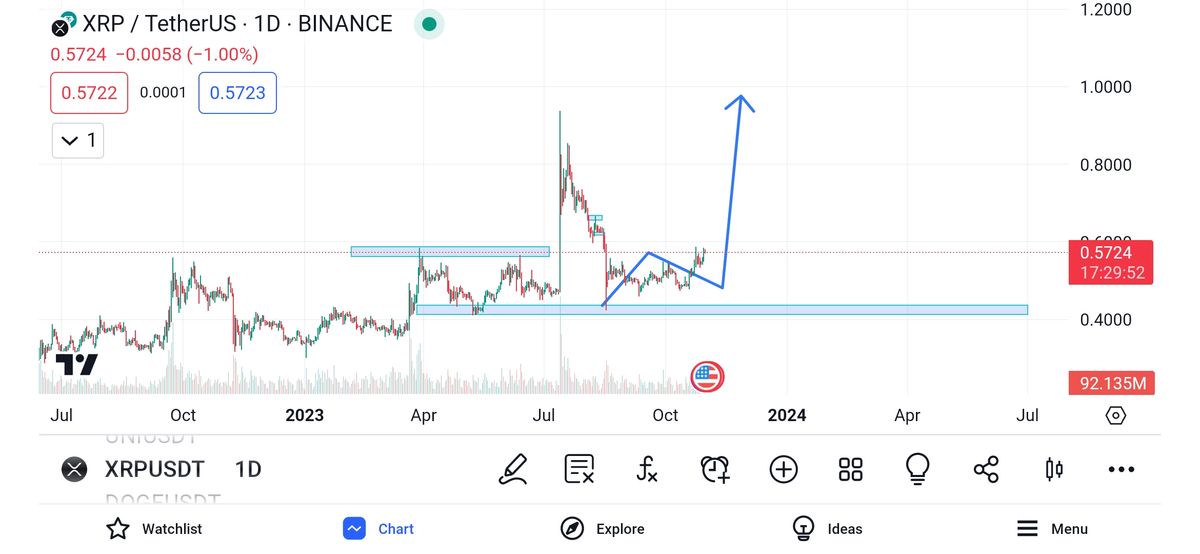The image size is (1200, 554).
Task: Switch to the Explore tab
Action: coord(602,529)
